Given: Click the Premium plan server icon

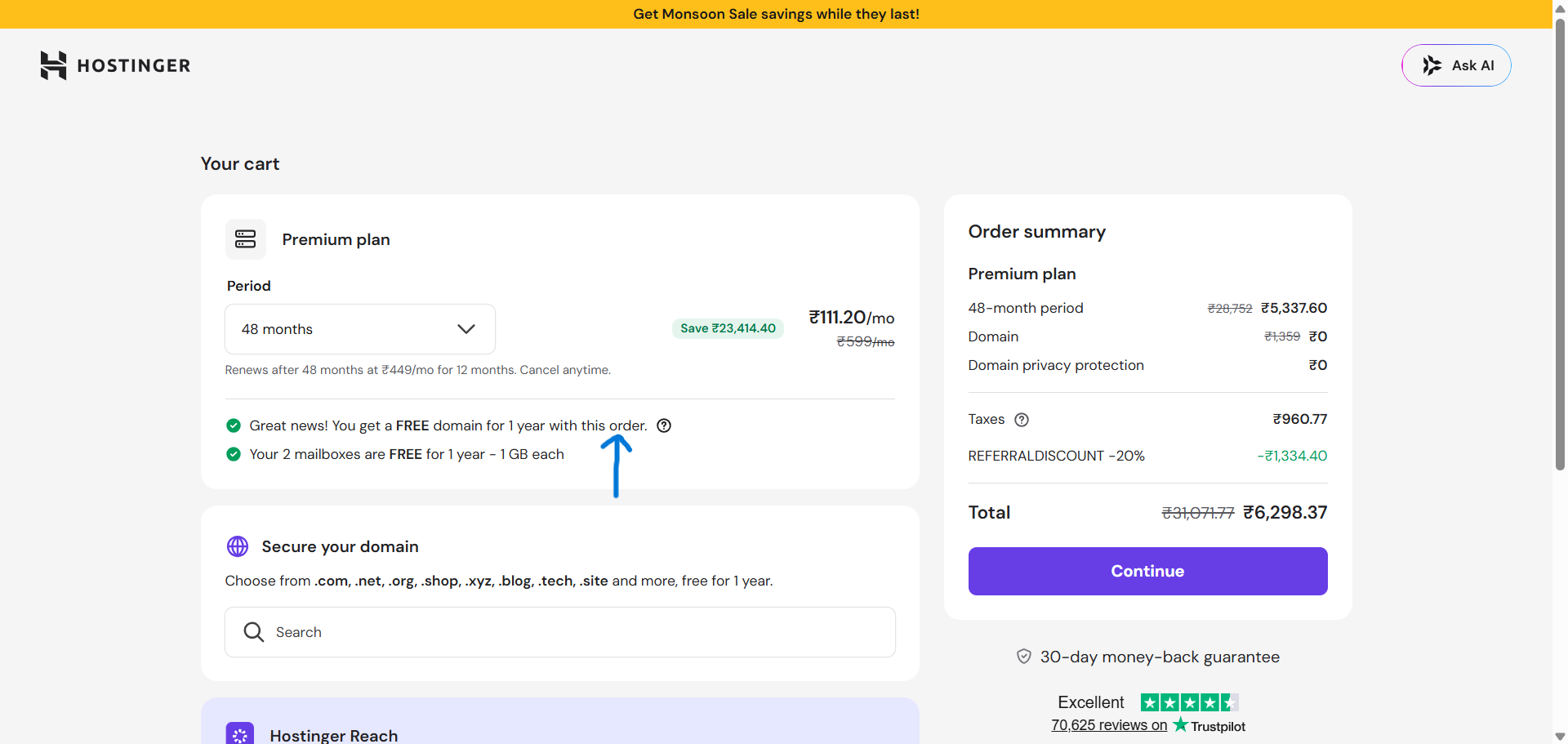Looking at the screenshot, I should [x=245, y=239].
